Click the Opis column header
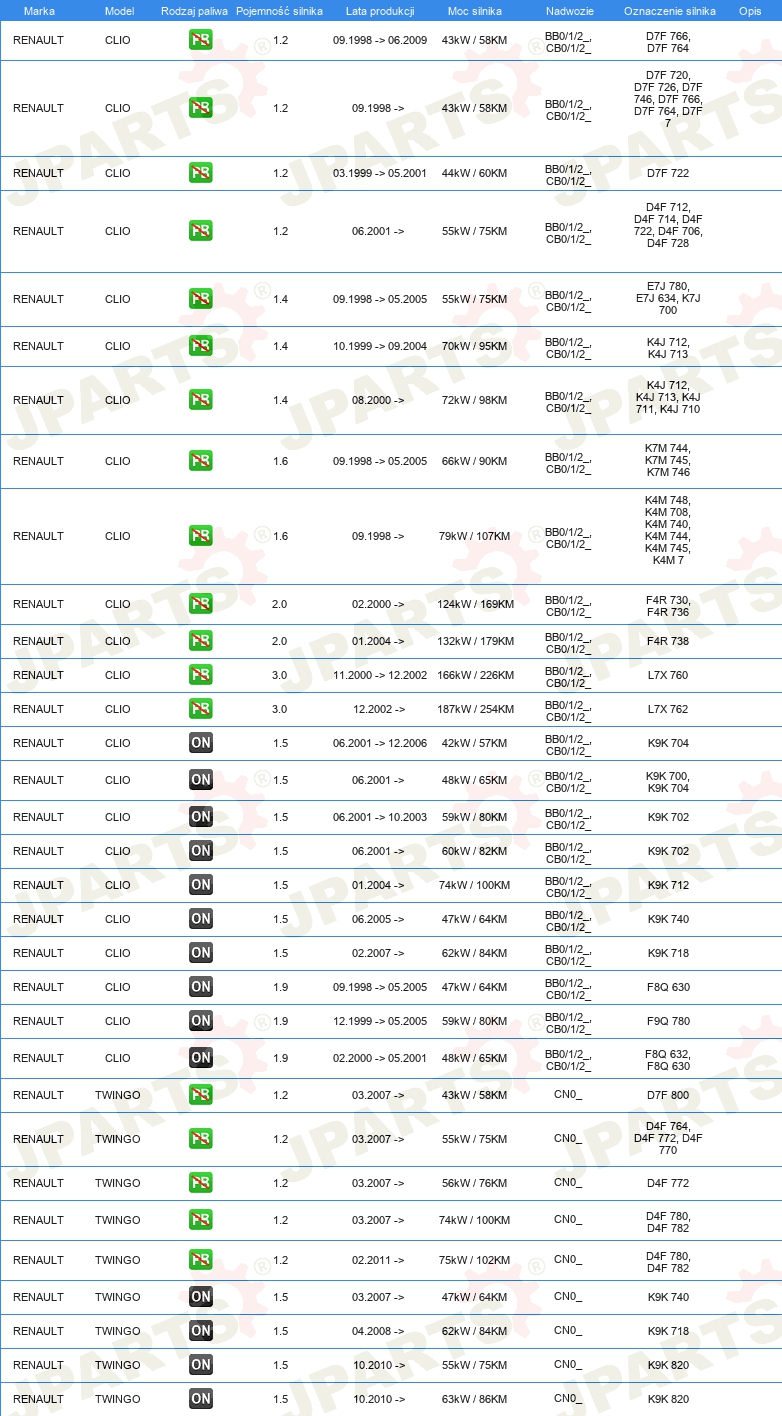This screenshot has height=1416, width=782. coord(750,10)
